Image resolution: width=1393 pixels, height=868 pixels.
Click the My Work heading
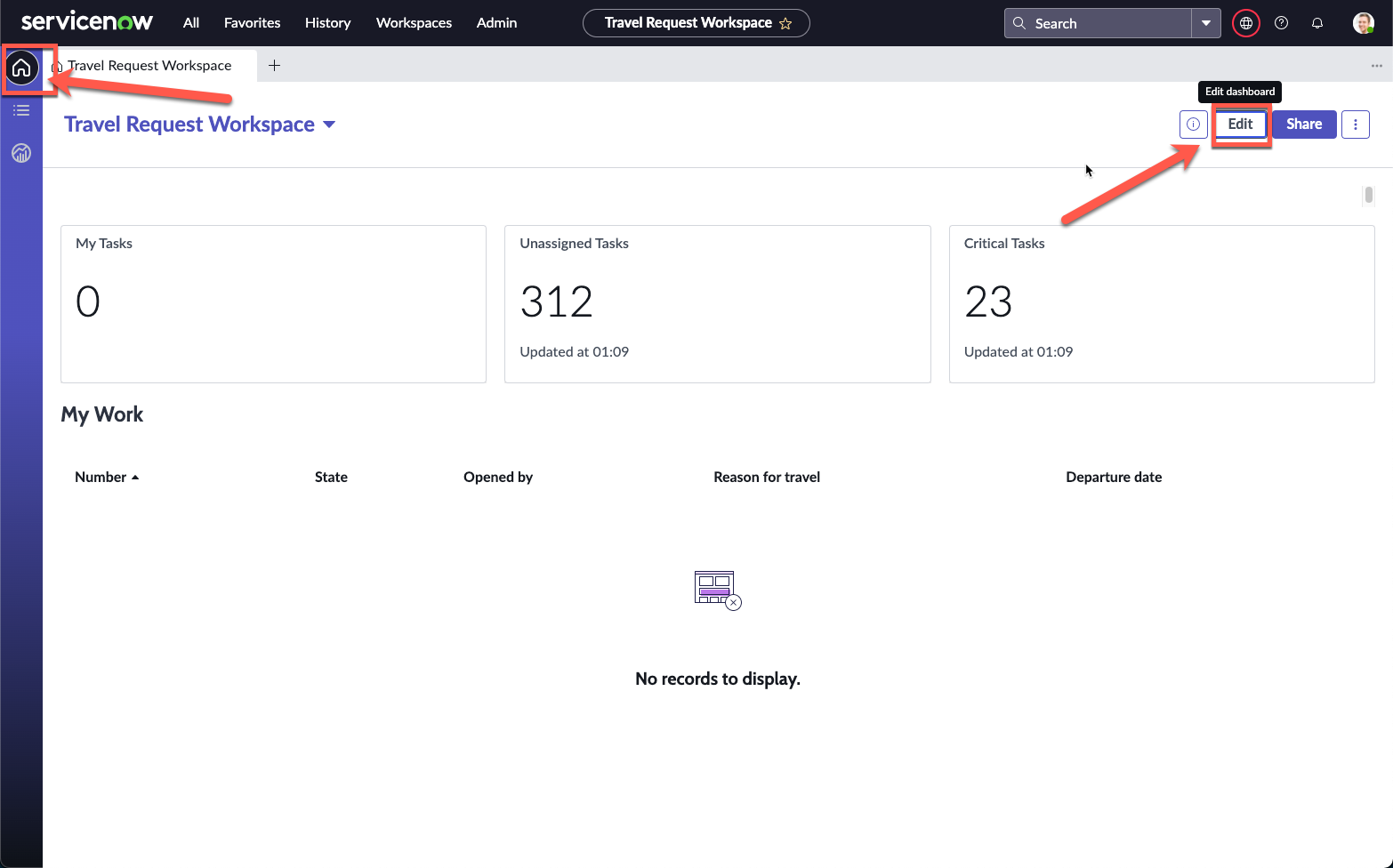pyautogui.click(x=102, y=414)
